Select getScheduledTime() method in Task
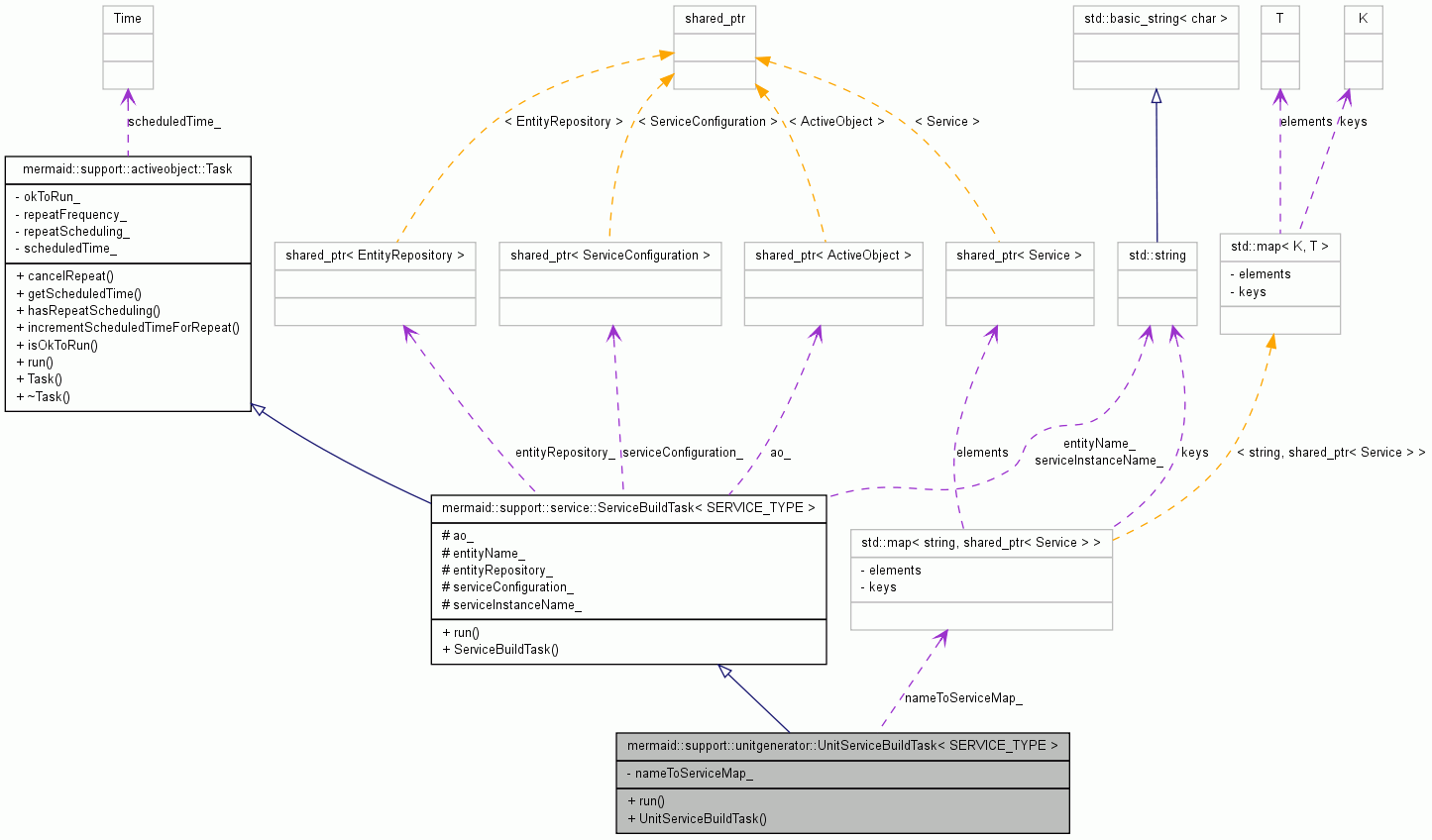This screenshot has height=840, width=1432. pyautogui.click(x=79, y=293)
